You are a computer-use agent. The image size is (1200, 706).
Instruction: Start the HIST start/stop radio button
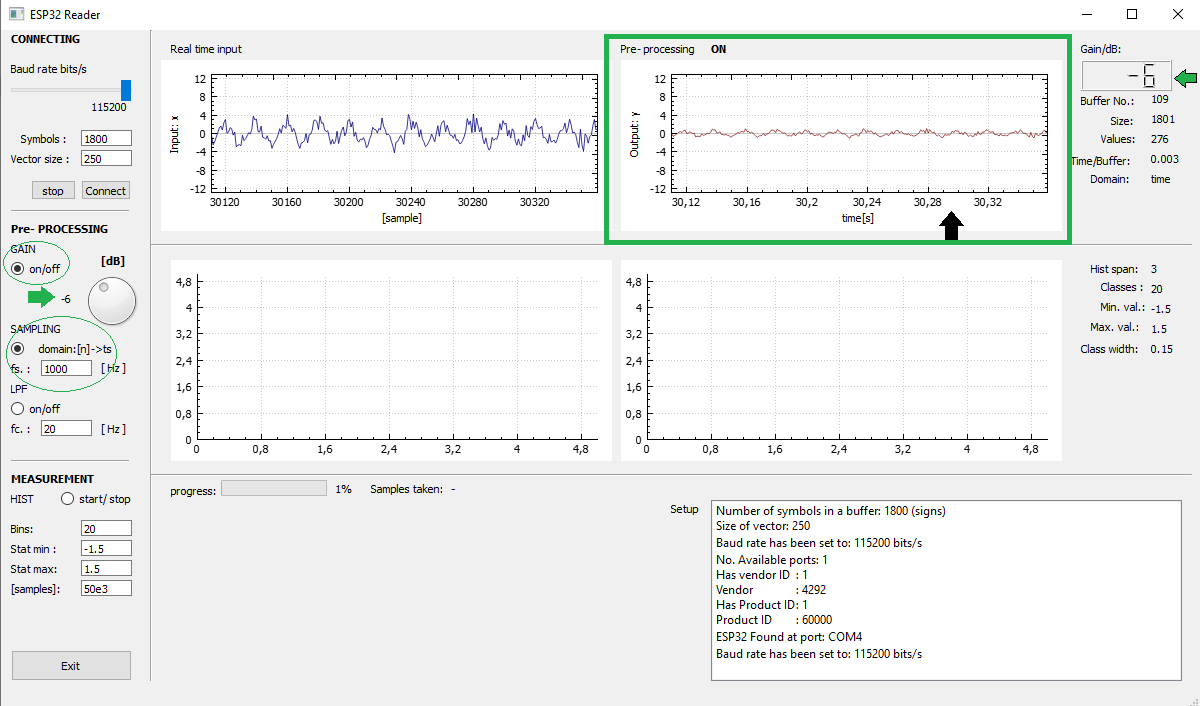(68, 498)
